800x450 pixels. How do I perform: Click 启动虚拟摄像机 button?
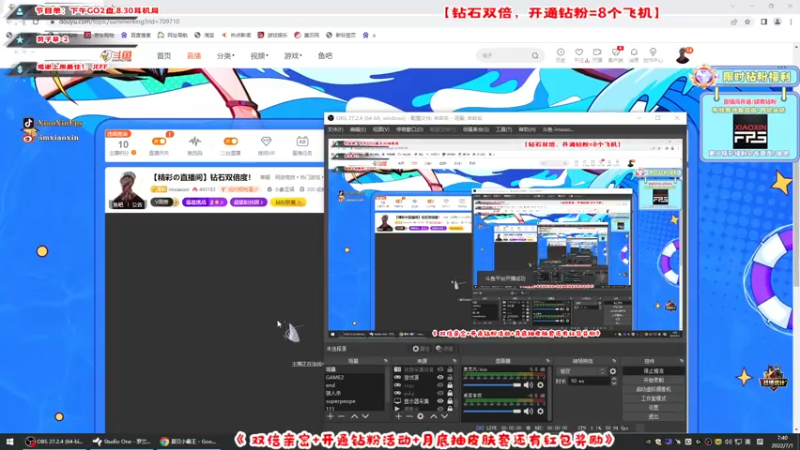click(x=654, y=389)
